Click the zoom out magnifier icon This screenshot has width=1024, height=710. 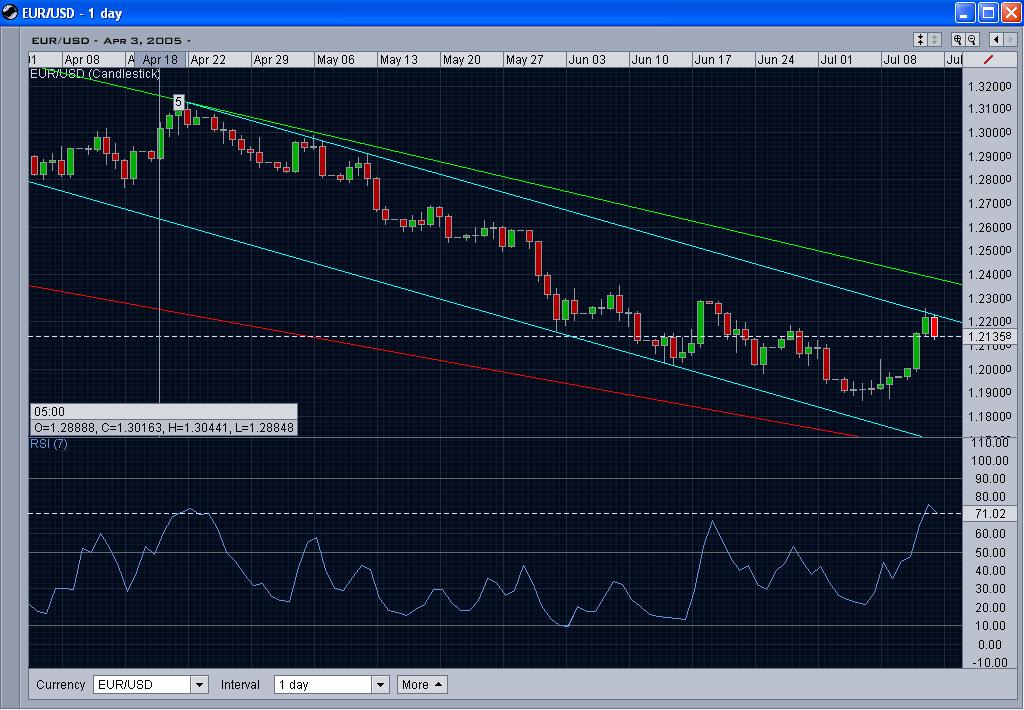pyautogui.click(x=972, y=40)
